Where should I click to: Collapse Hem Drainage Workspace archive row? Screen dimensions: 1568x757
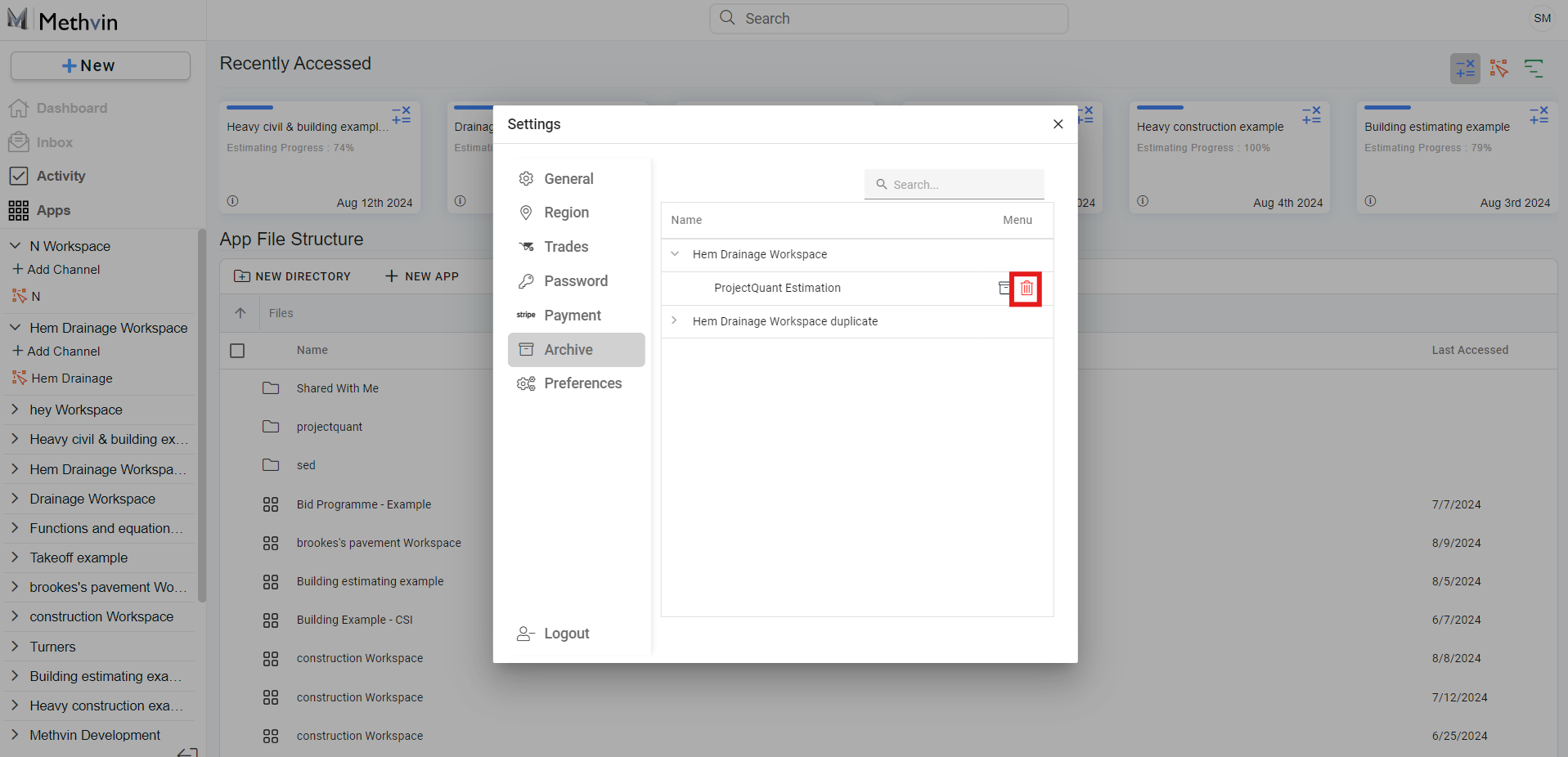tap(675, 254)
